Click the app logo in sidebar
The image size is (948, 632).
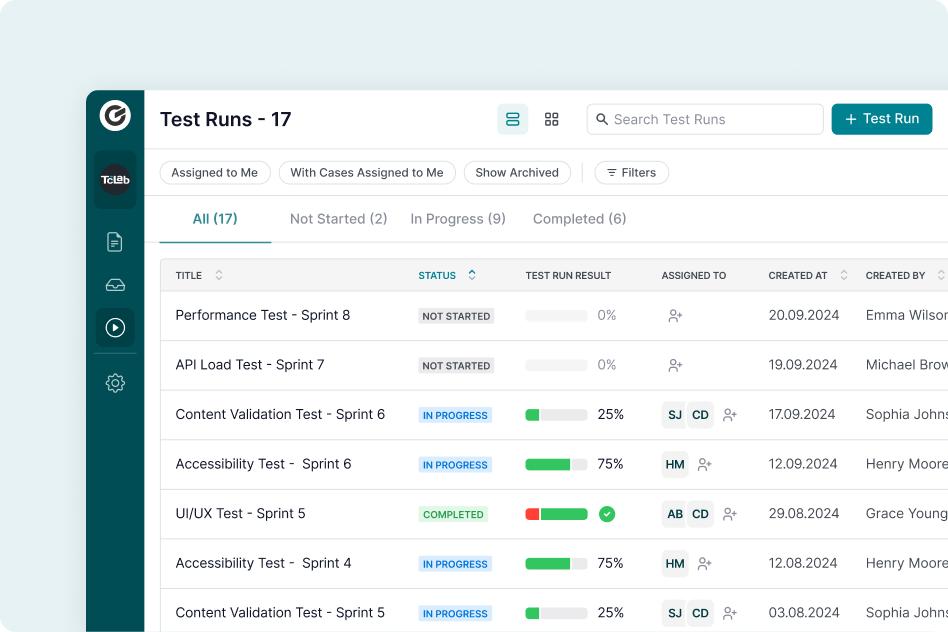(x=115, y=116)
